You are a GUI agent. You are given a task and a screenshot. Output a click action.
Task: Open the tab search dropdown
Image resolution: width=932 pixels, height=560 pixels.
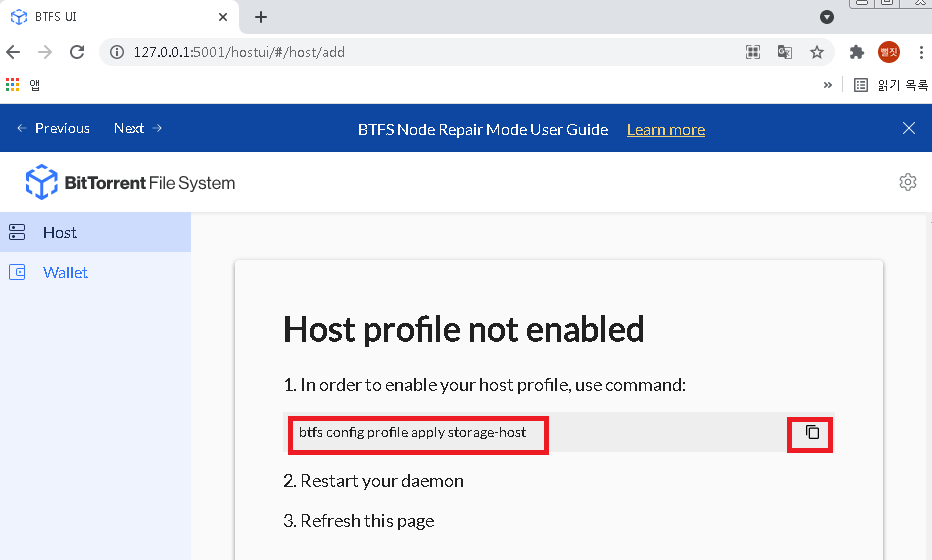tap(827, 17)
